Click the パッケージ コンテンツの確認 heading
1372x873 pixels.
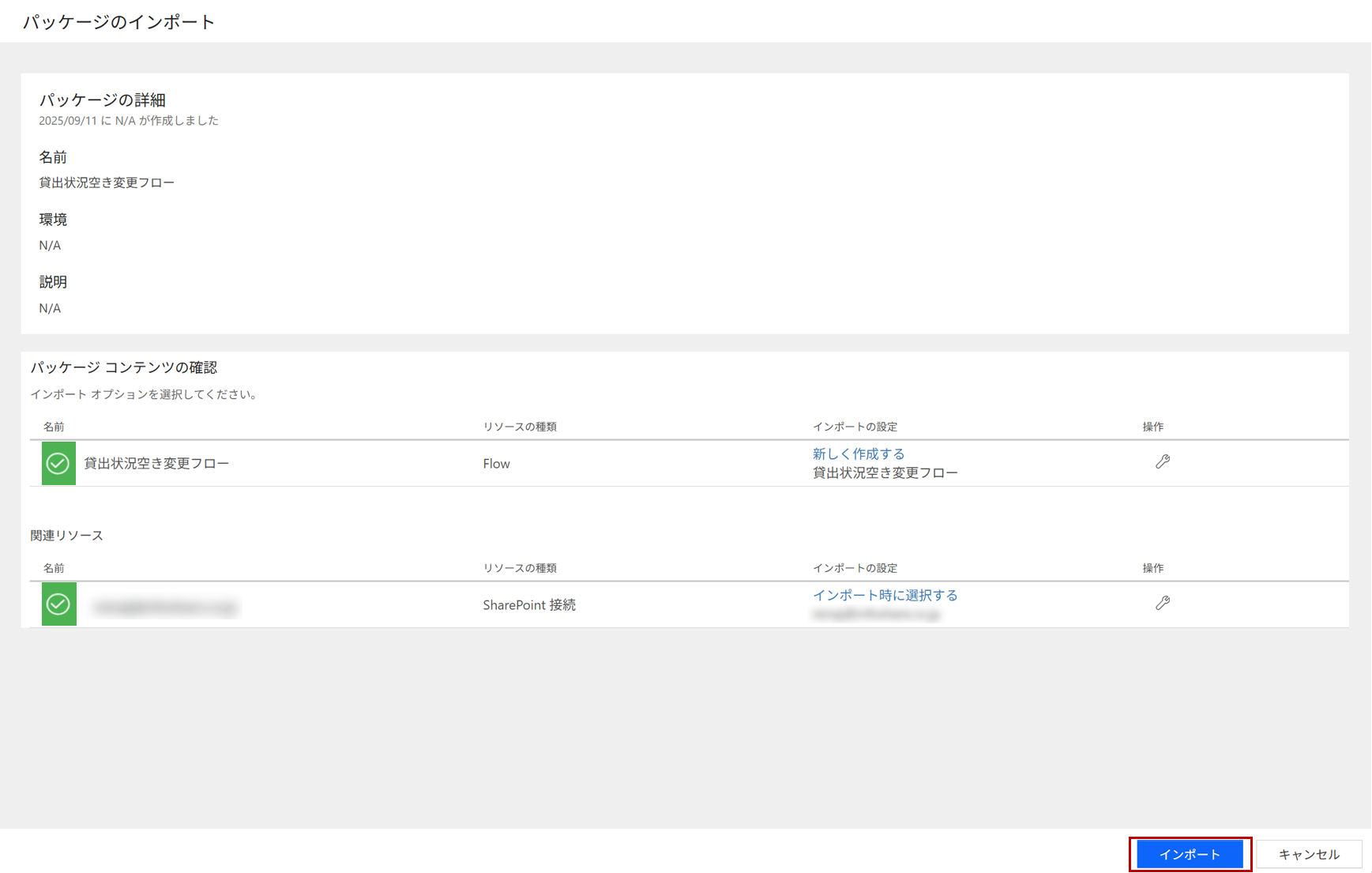point(123,367)
